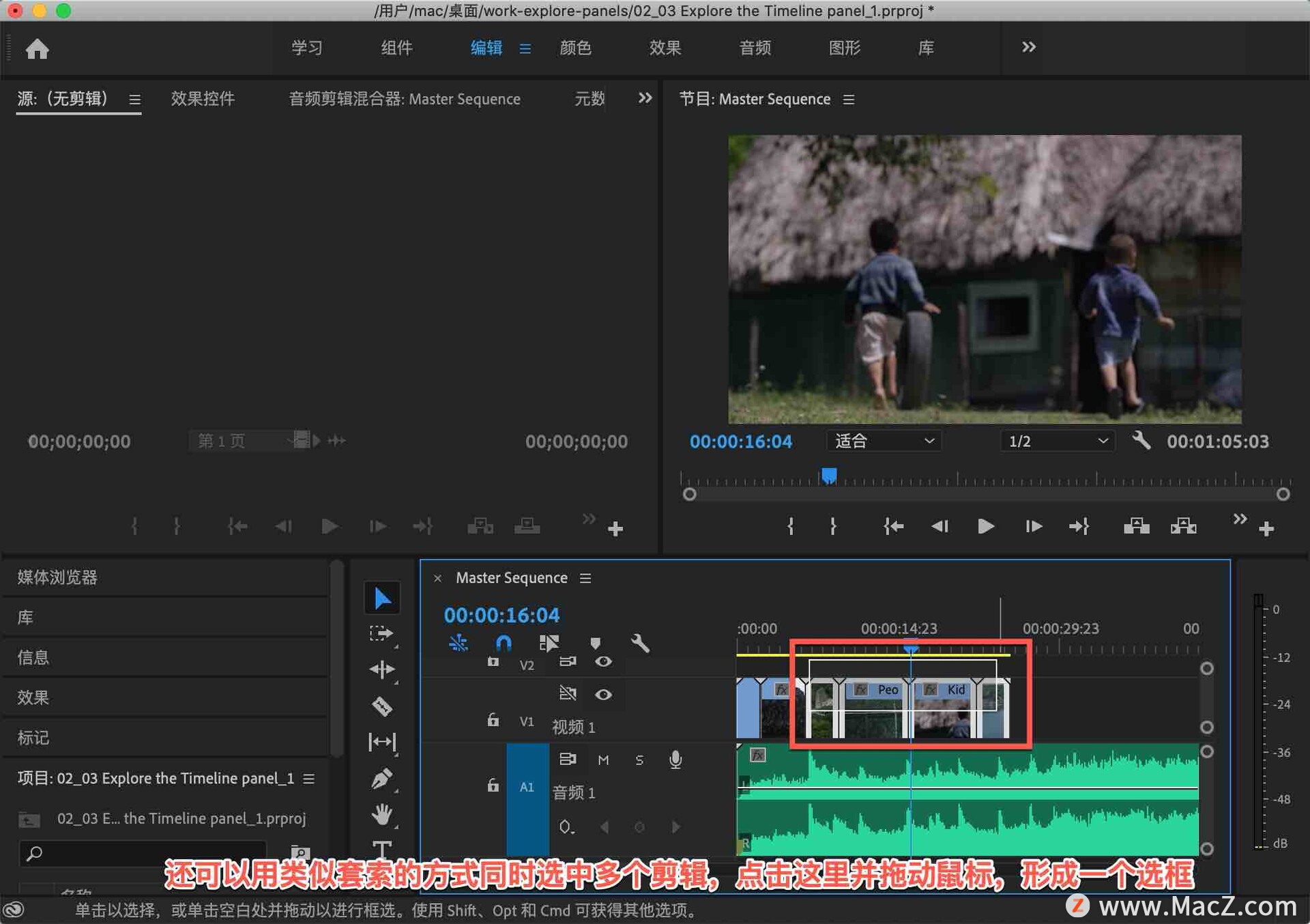
Task: Select the Track Select Forward tool
Action: pos(381,634)
